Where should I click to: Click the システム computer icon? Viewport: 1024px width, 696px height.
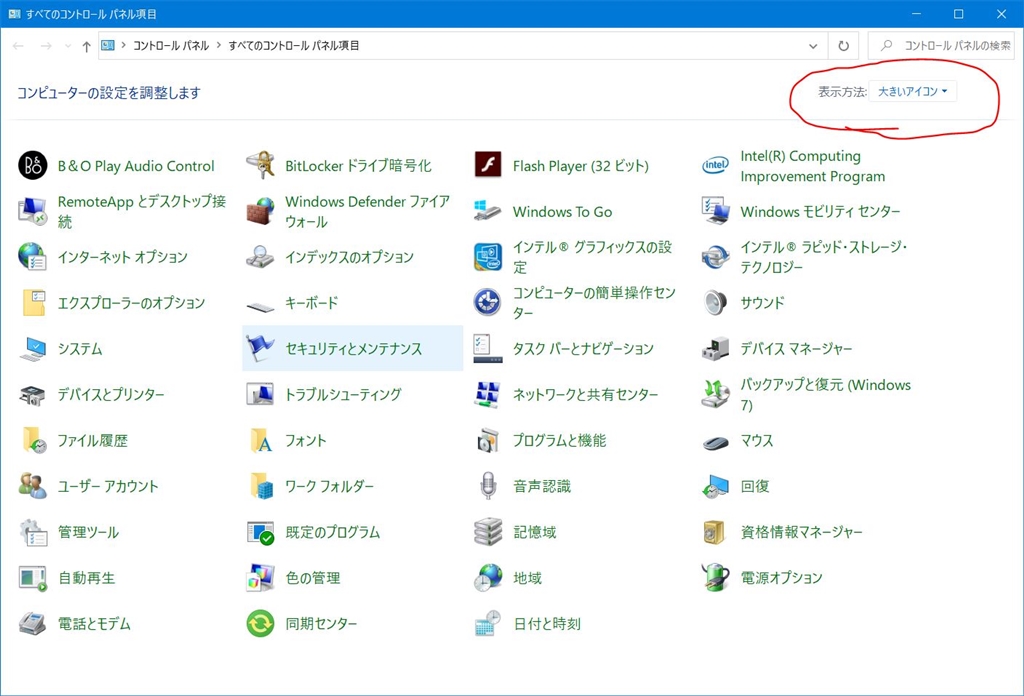click(33, 349)
